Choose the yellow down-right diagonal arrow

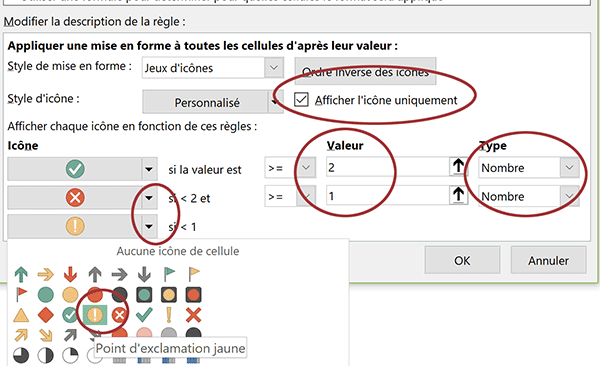[46, 335]
